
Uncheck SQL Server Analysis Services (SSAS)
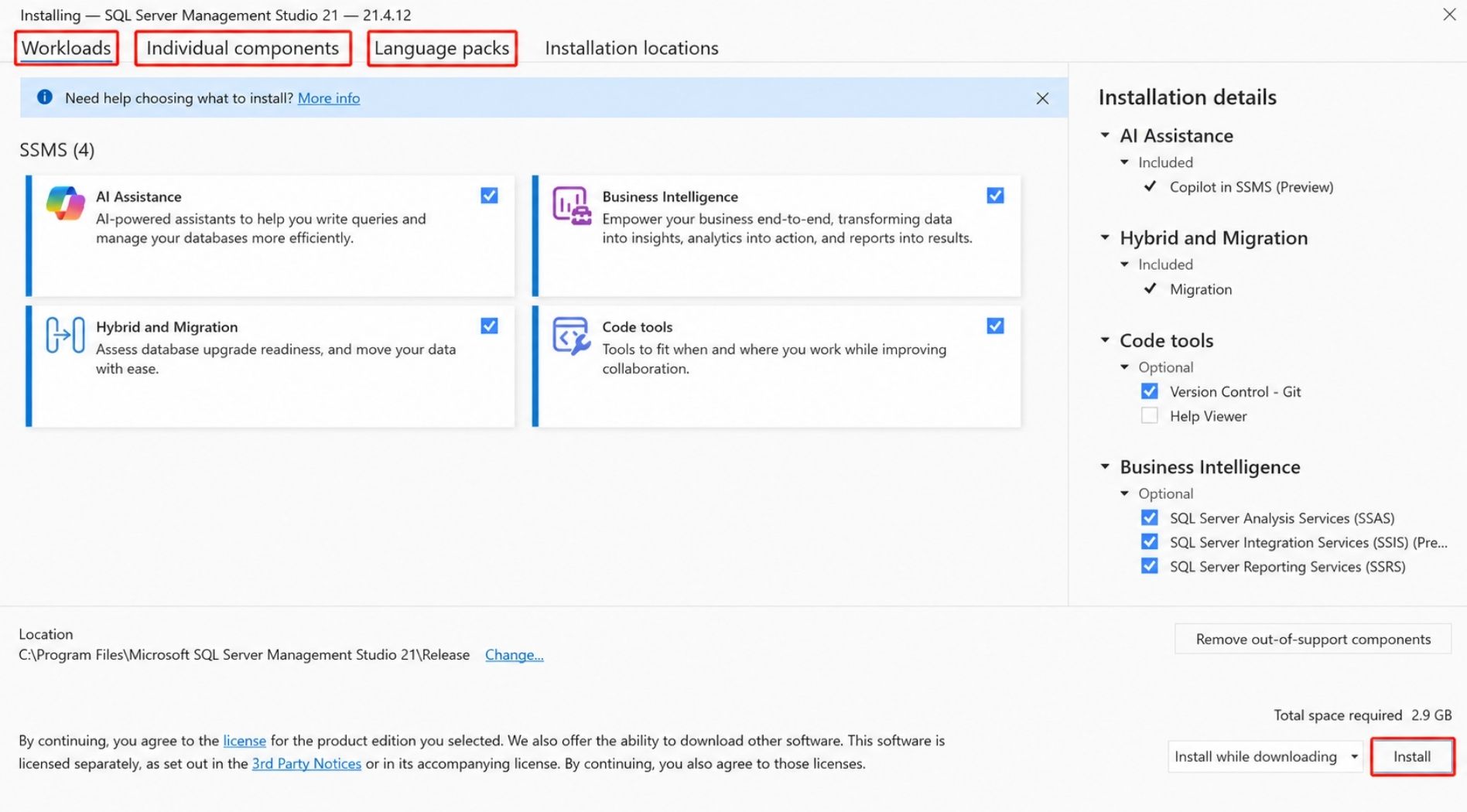(x=1150, y=517)
